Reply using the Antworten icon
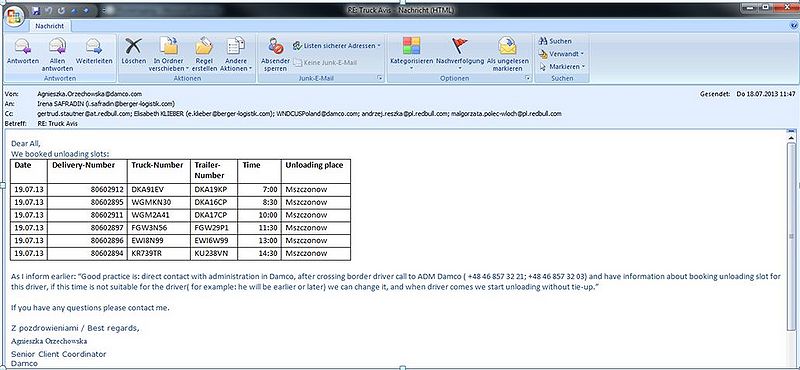This screenshot has height=370, width=800. coord(23,51)
